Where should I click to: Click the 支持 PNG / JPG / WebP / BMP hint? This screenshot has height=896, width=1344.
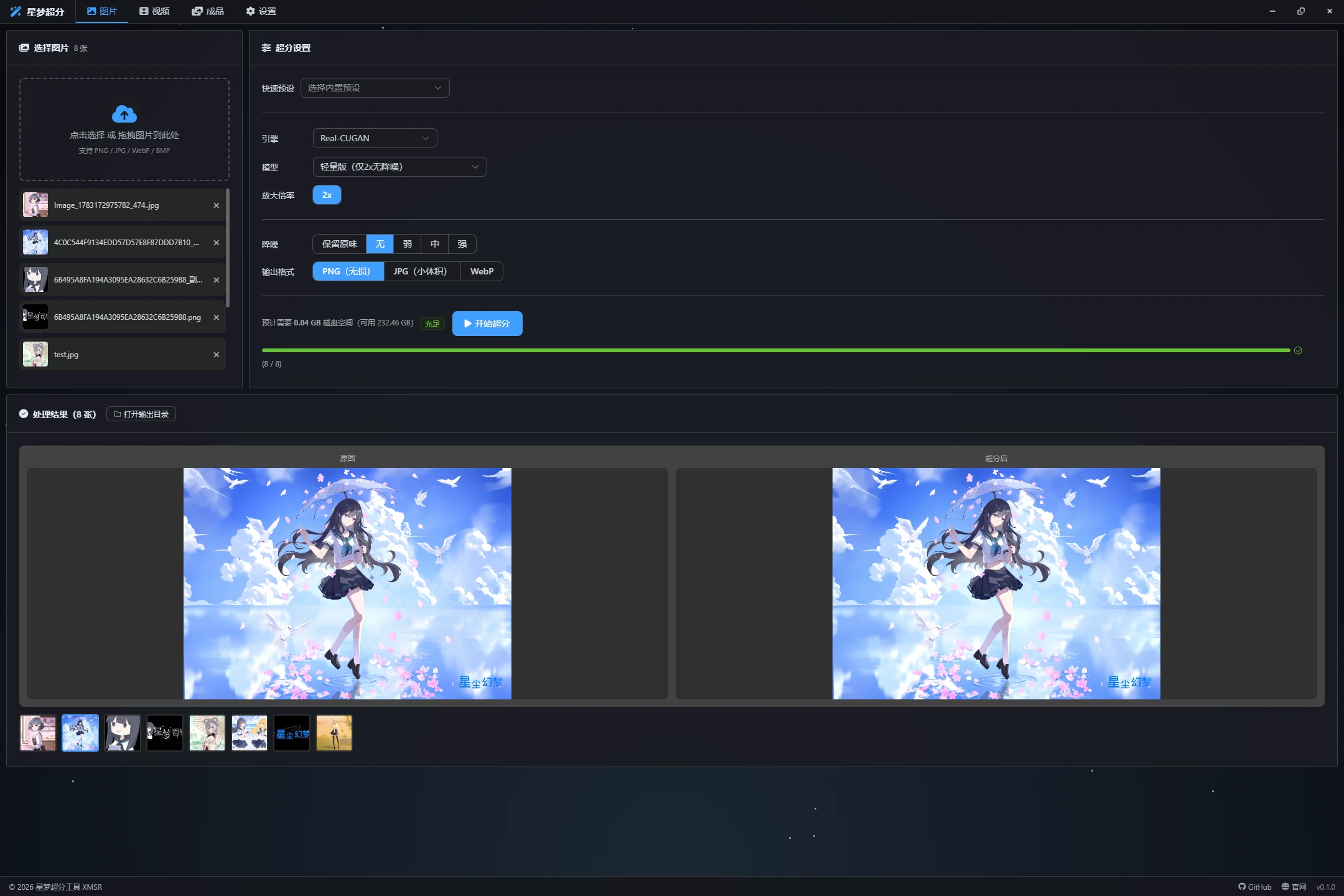click(124, 151)
